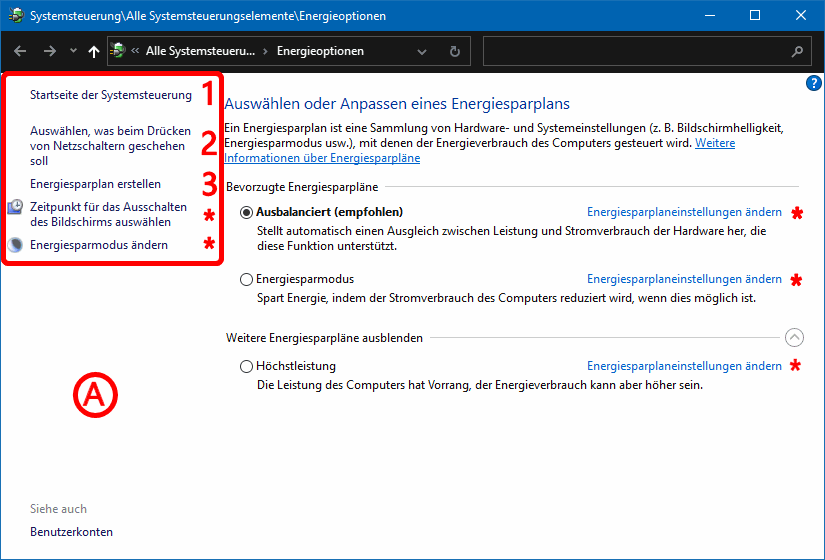This screenshot has height=560, width=825.
Task: Click the refresh icon in address bar
Action: point(454,51)
